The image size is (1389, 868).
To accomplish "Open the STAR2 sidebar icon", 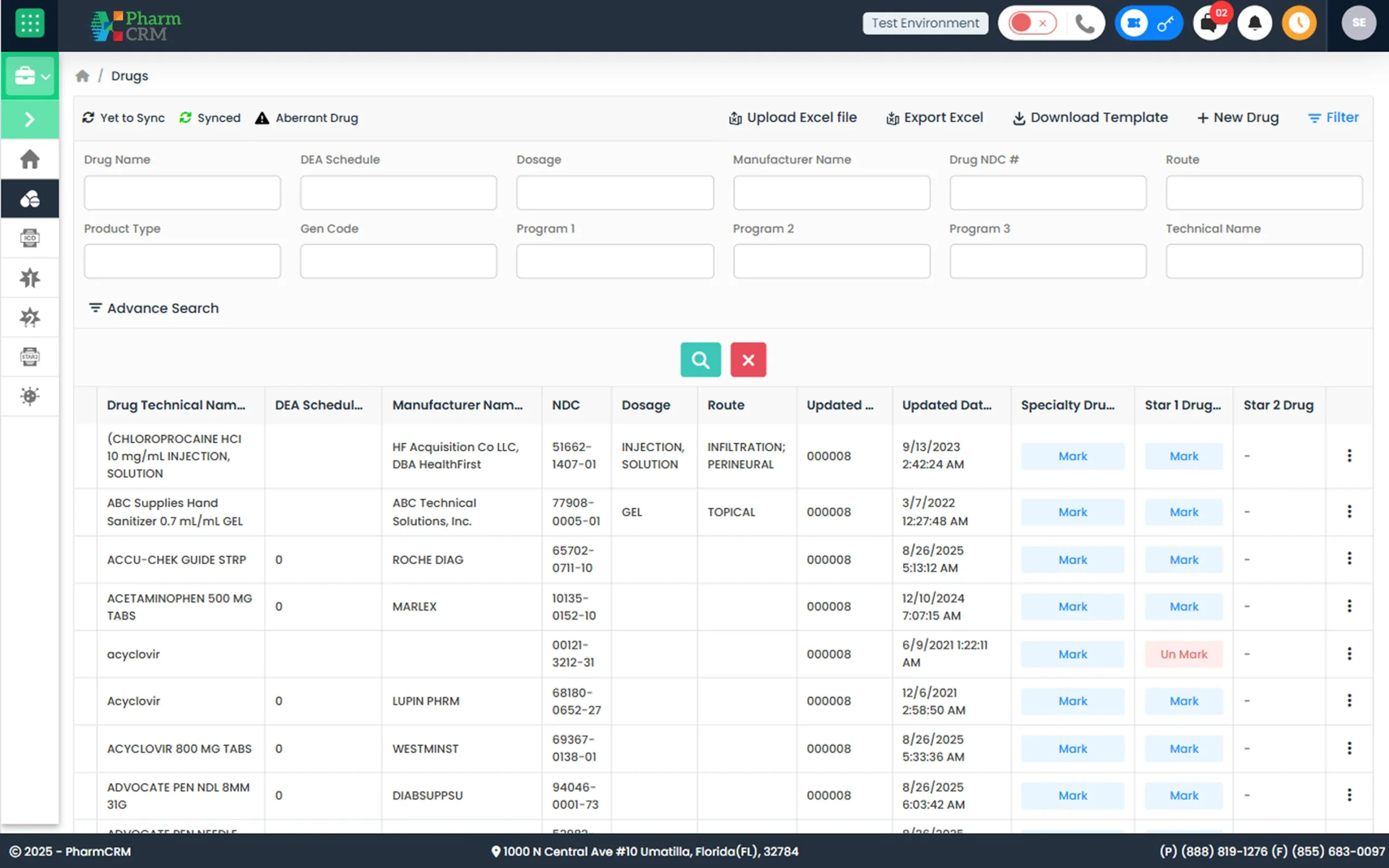I will [30, 356].
